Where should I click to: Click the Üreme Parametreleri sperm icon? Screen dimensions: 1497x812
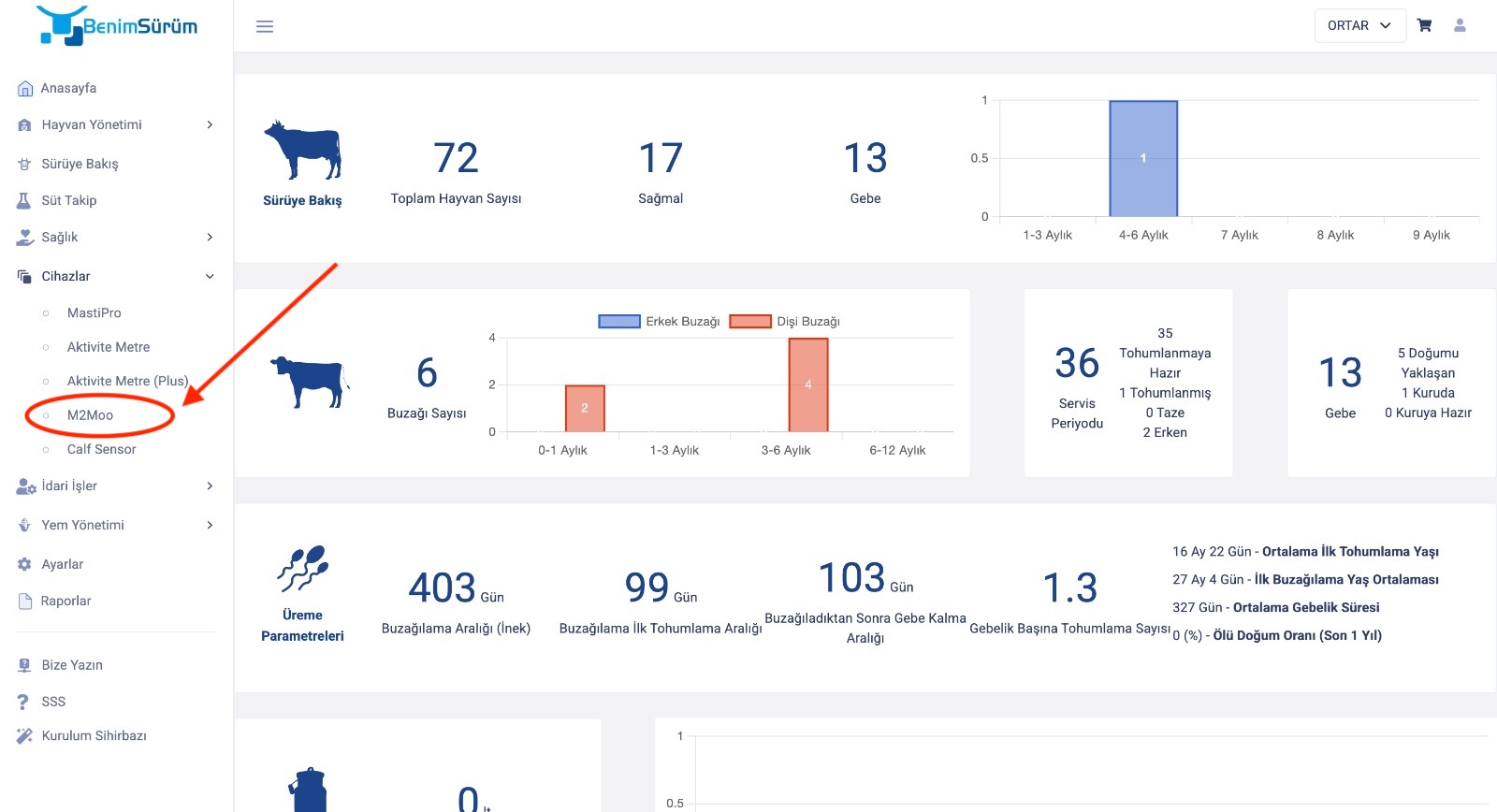(x=302, y=569)
